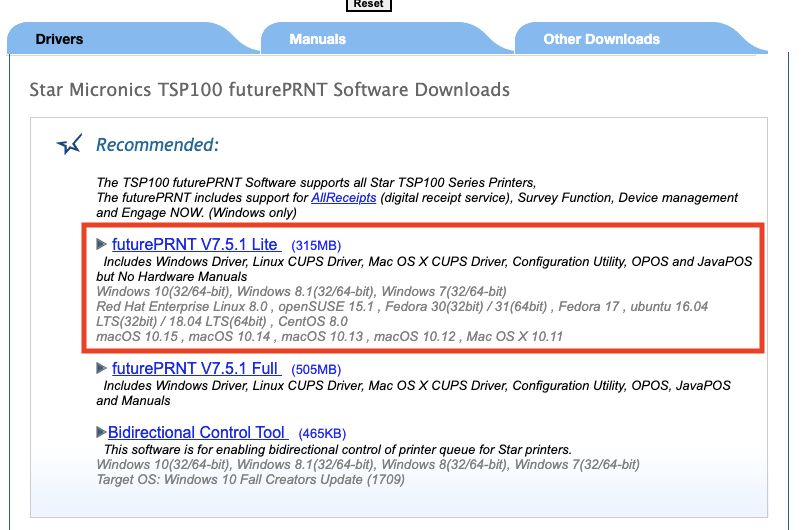Click the star icon beside Recommended
This screenshot has width=805, height=530.
click(69, 146)
